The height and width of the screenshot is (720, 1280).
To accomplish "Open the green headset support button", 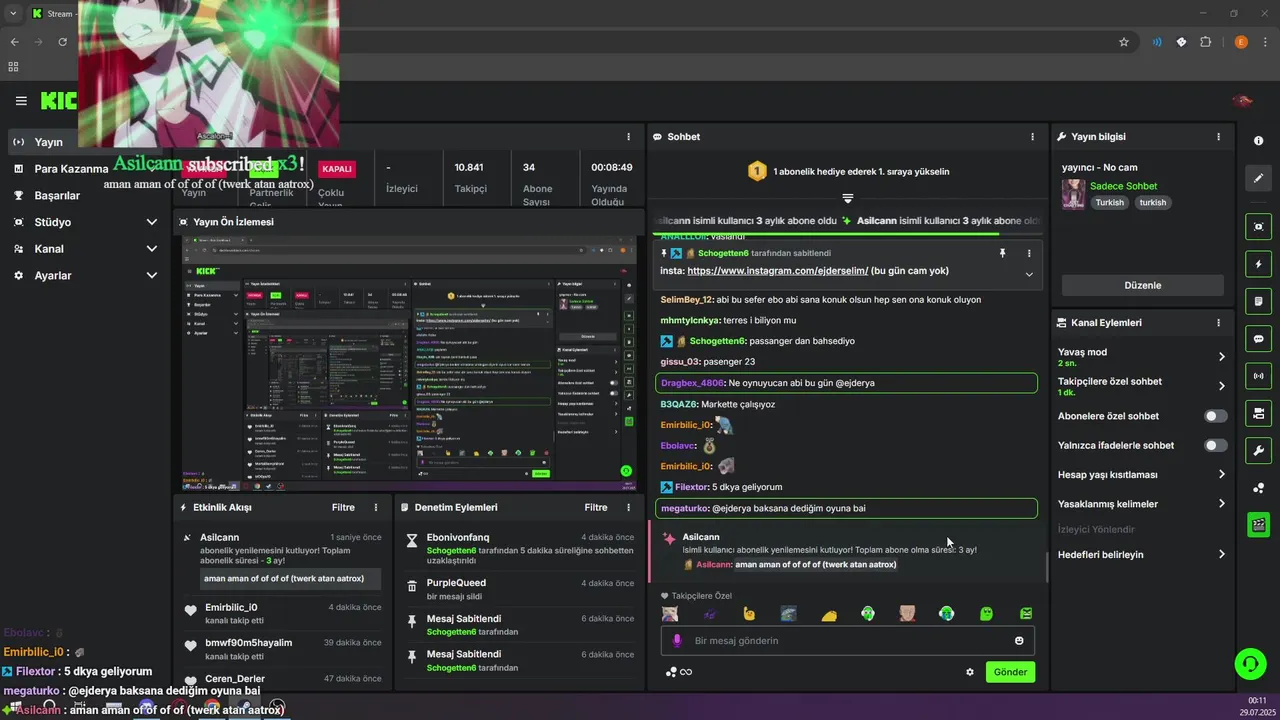I will click(1250, 663).
